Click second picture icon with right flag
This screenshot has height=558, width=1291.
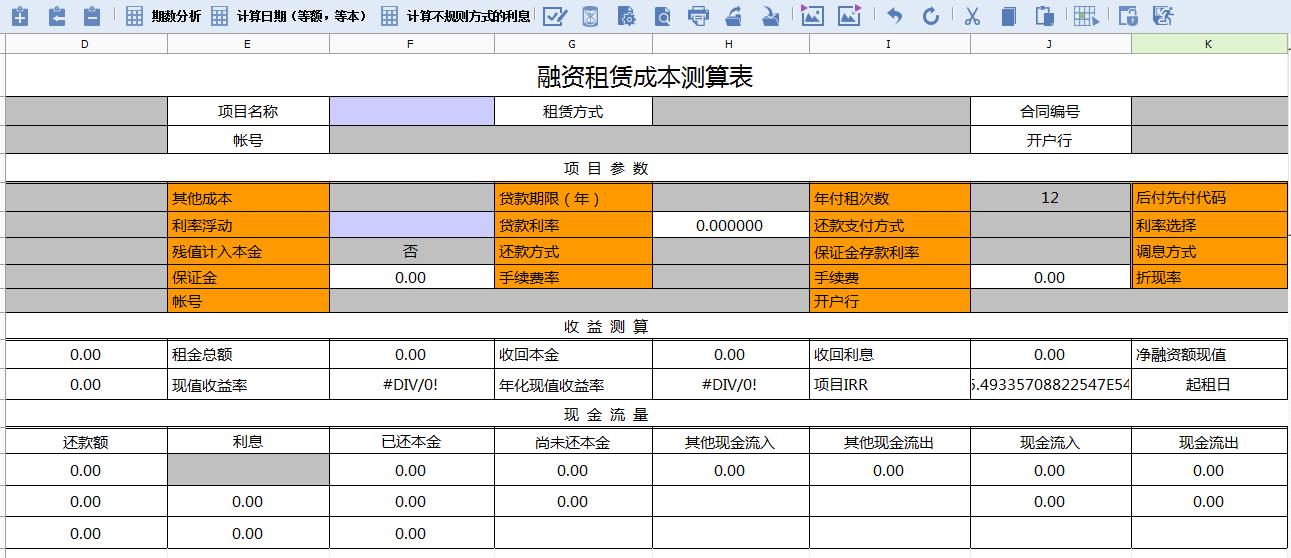pyautogui.click(x=850, y=16)
